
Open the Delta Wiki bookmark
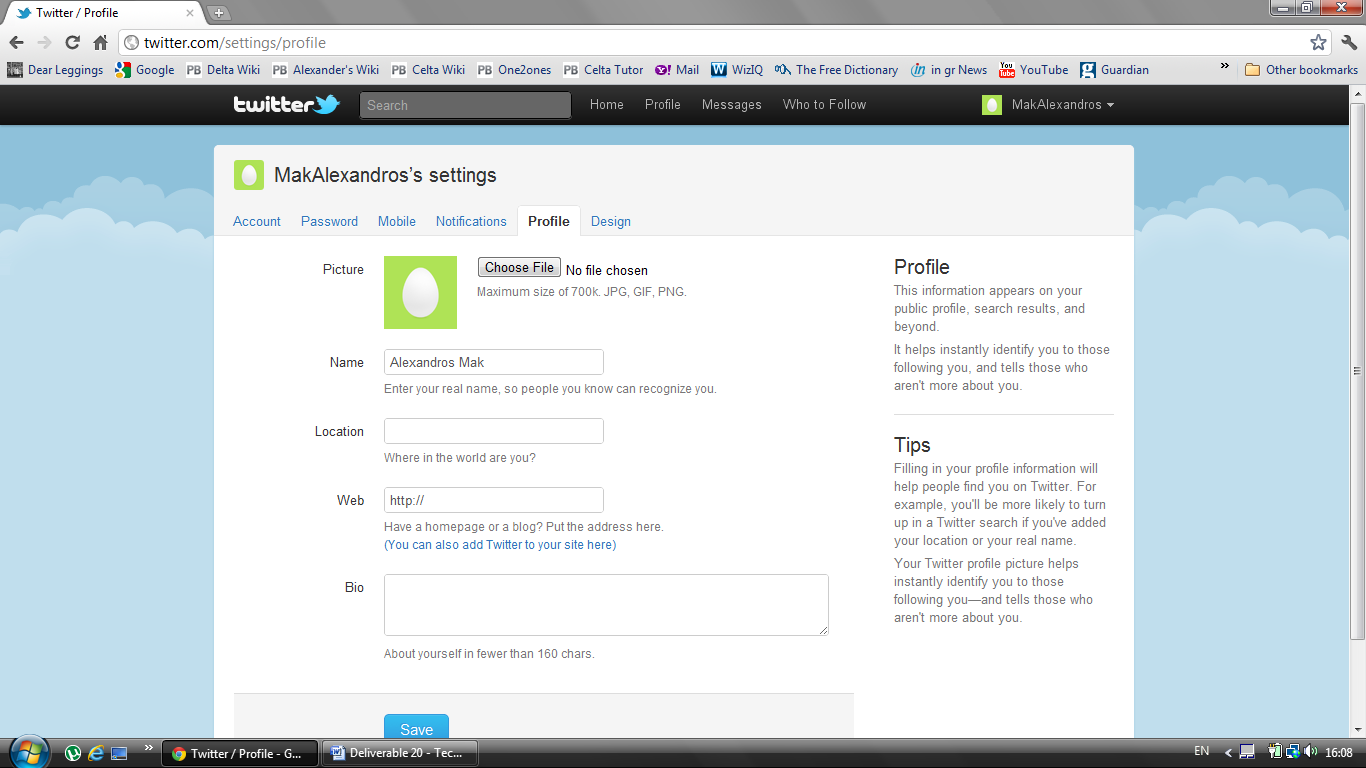coord(223,70)
